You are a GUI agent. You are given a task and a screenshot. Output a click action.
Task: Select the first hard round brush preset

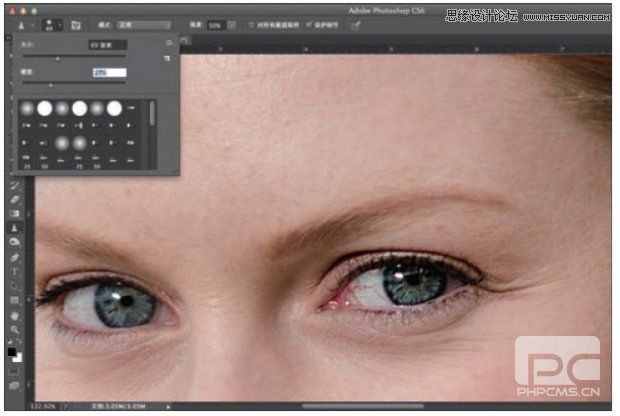coord(44,108)
